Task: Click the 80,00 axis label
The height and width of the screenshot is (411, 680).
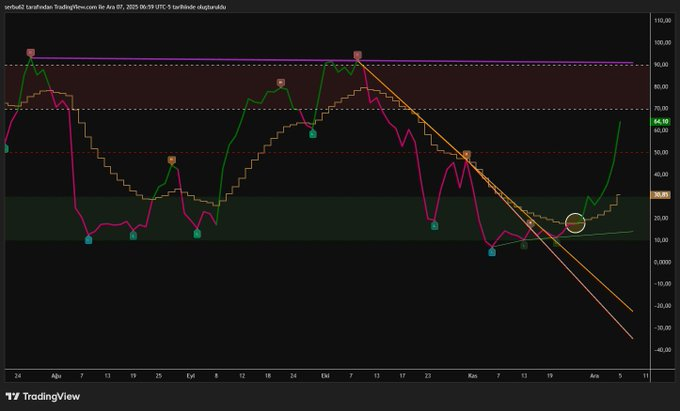Action: [x=662, y=87]
